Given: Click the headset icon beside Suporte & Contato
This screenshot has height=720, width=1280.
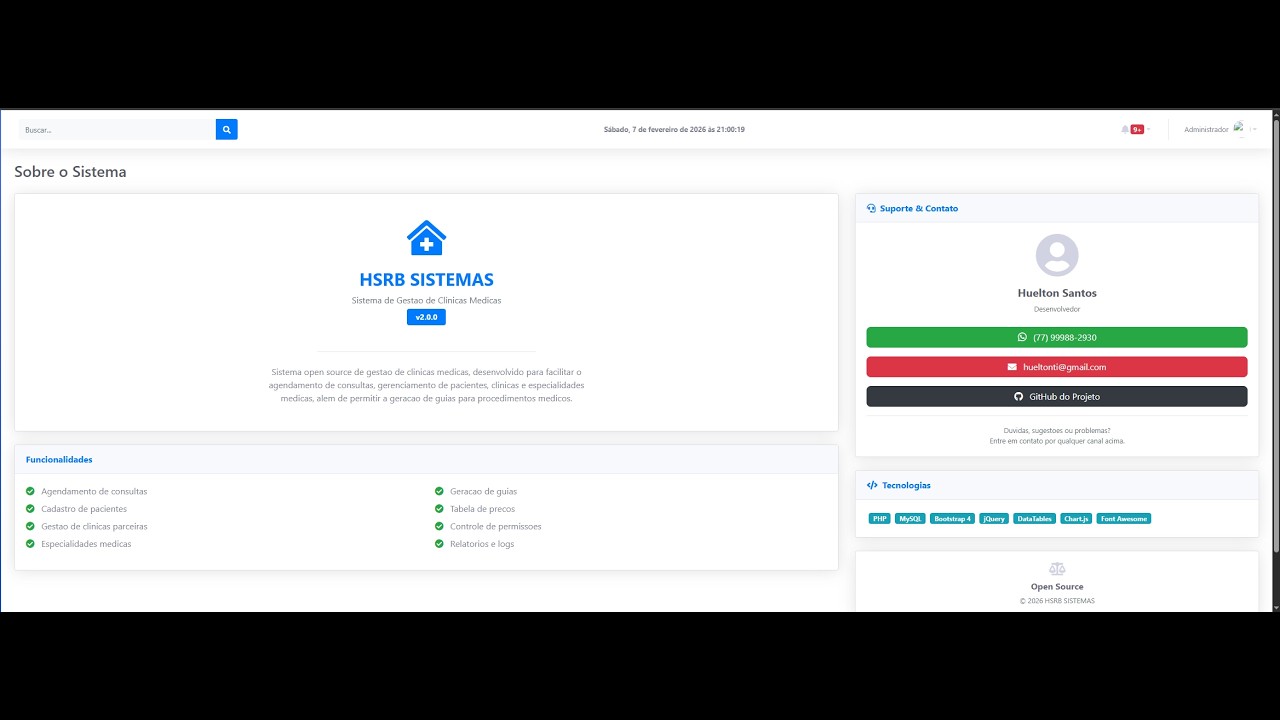Looking at the screenshot, I should (871, 208).
